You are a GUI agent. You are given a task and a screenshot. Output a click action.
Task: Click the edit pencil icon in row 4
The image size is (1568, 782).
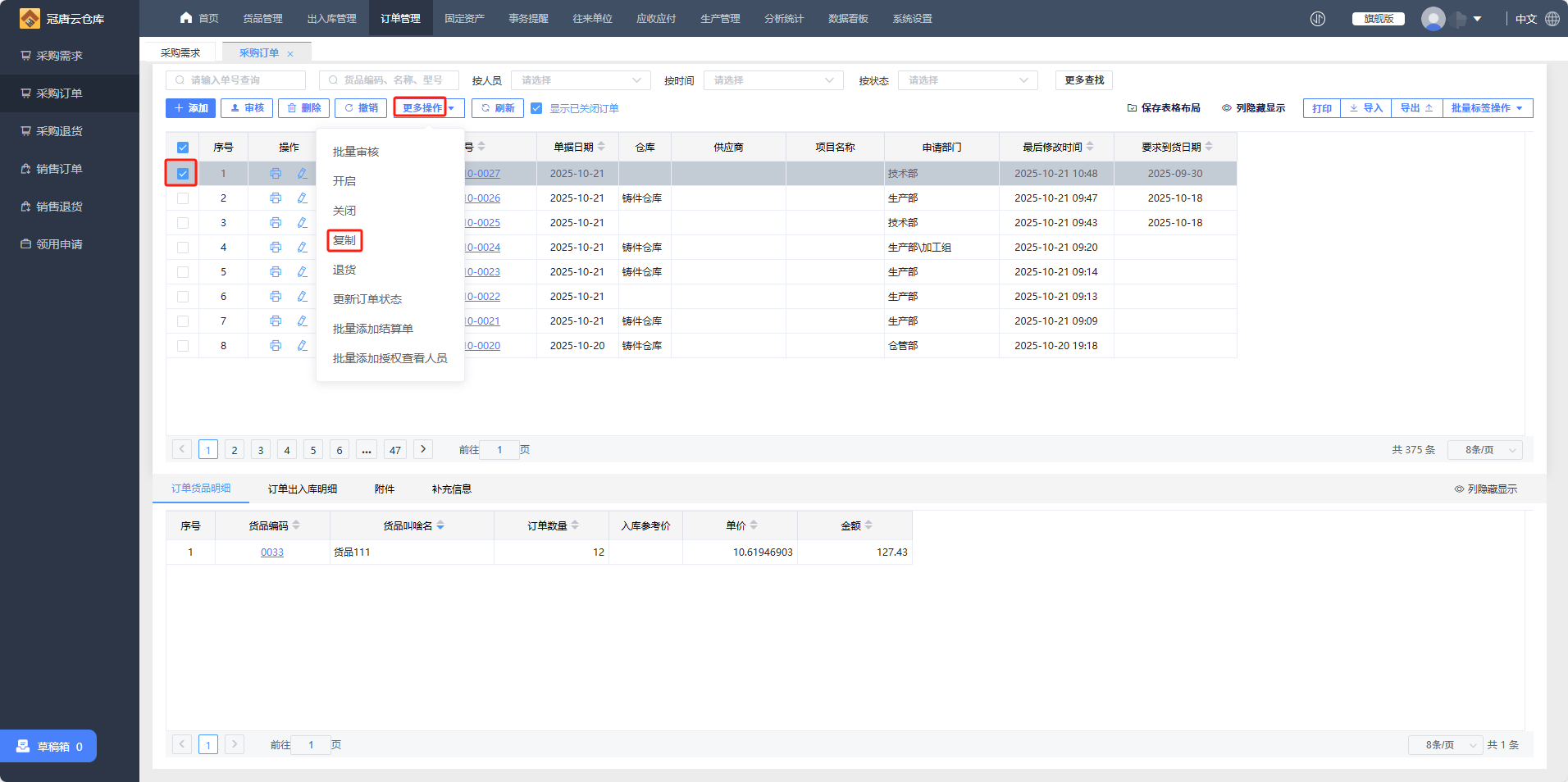[302, 248]
